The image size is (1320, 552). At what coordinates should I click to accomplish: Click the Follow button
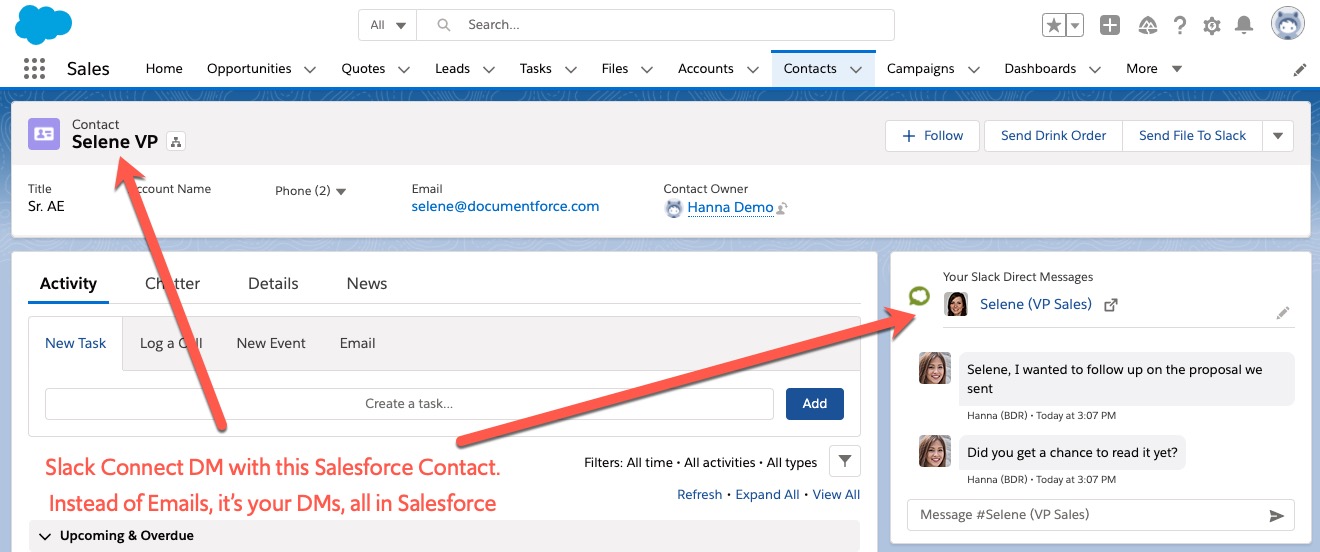tap(932, 136)
